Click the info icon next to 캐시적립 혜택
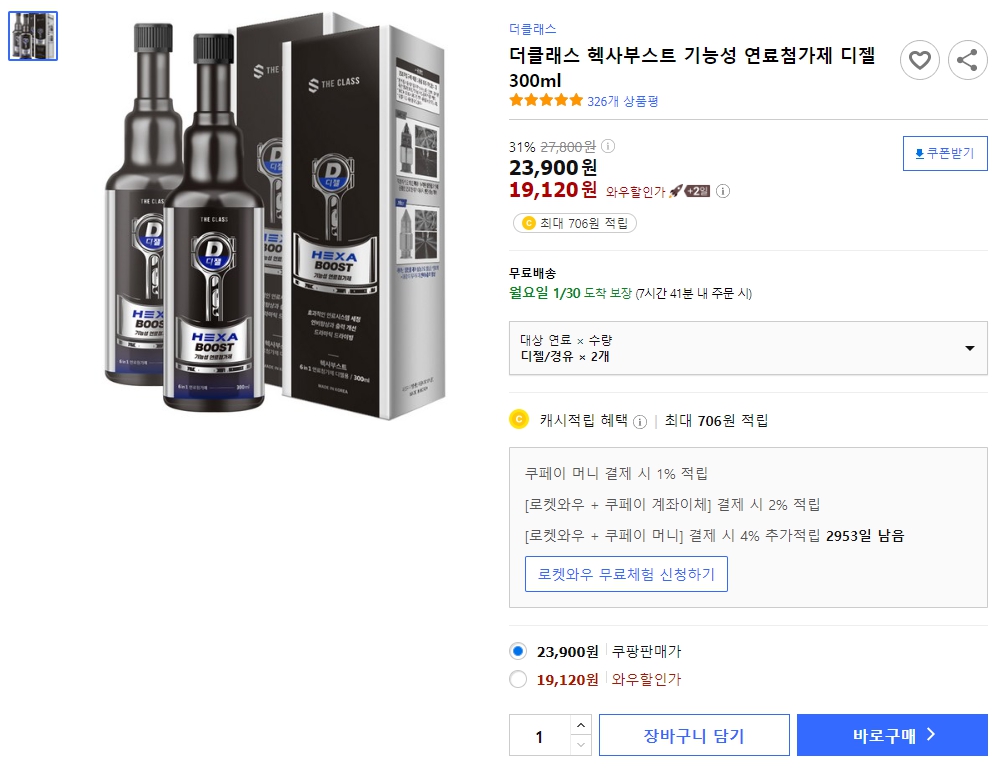This screenshot has height=768, width=999. point(638,421)
